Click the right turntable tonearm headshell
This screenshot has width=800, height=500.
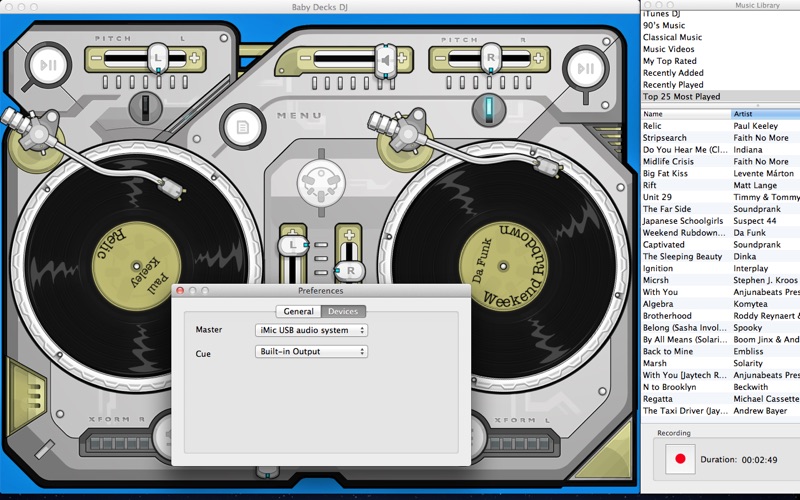click(x=548, y=167)
